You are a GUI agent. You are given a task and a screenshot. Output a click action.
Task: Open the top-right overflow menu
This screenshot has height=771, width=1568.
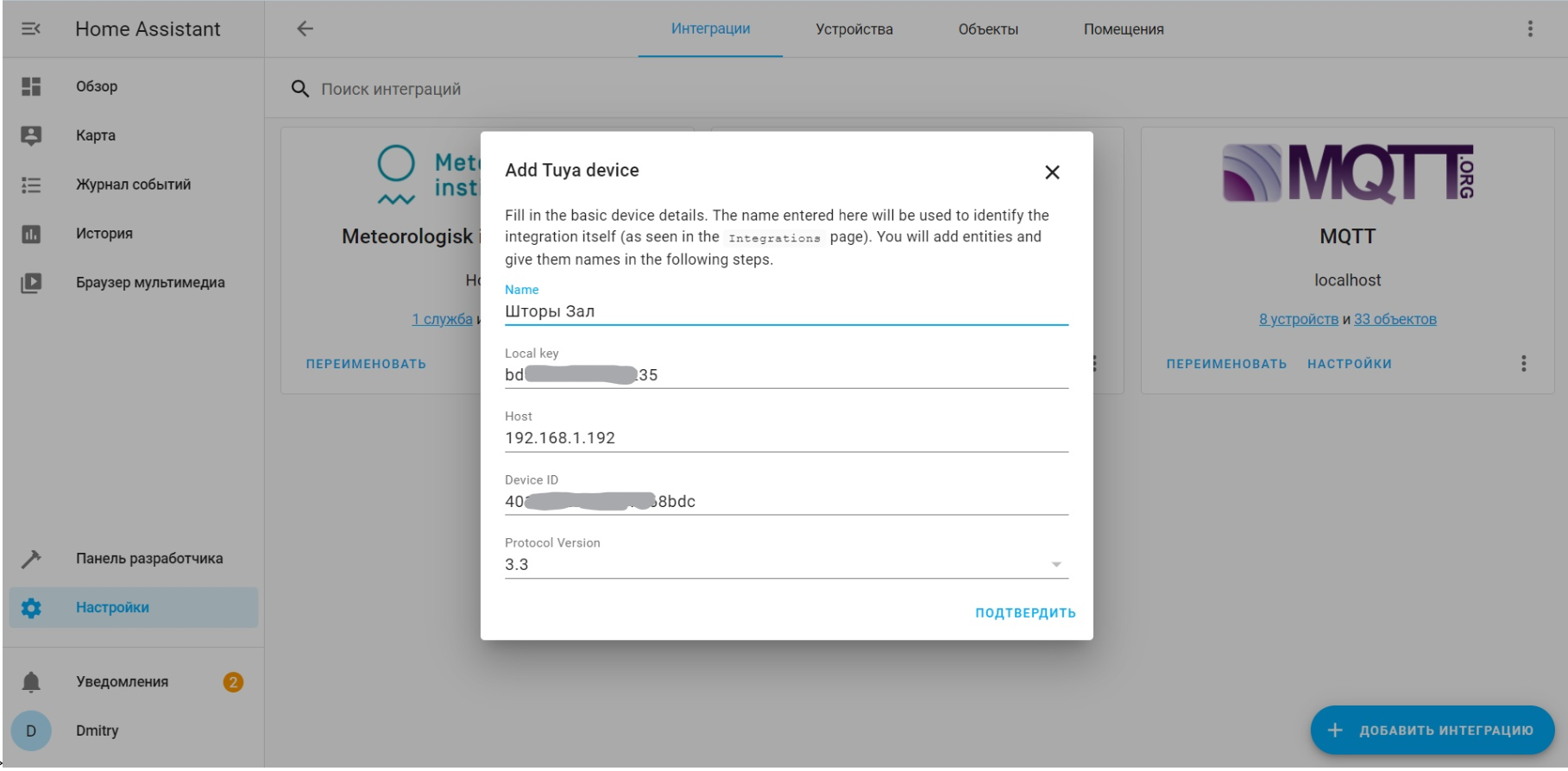coord(1530,29)
